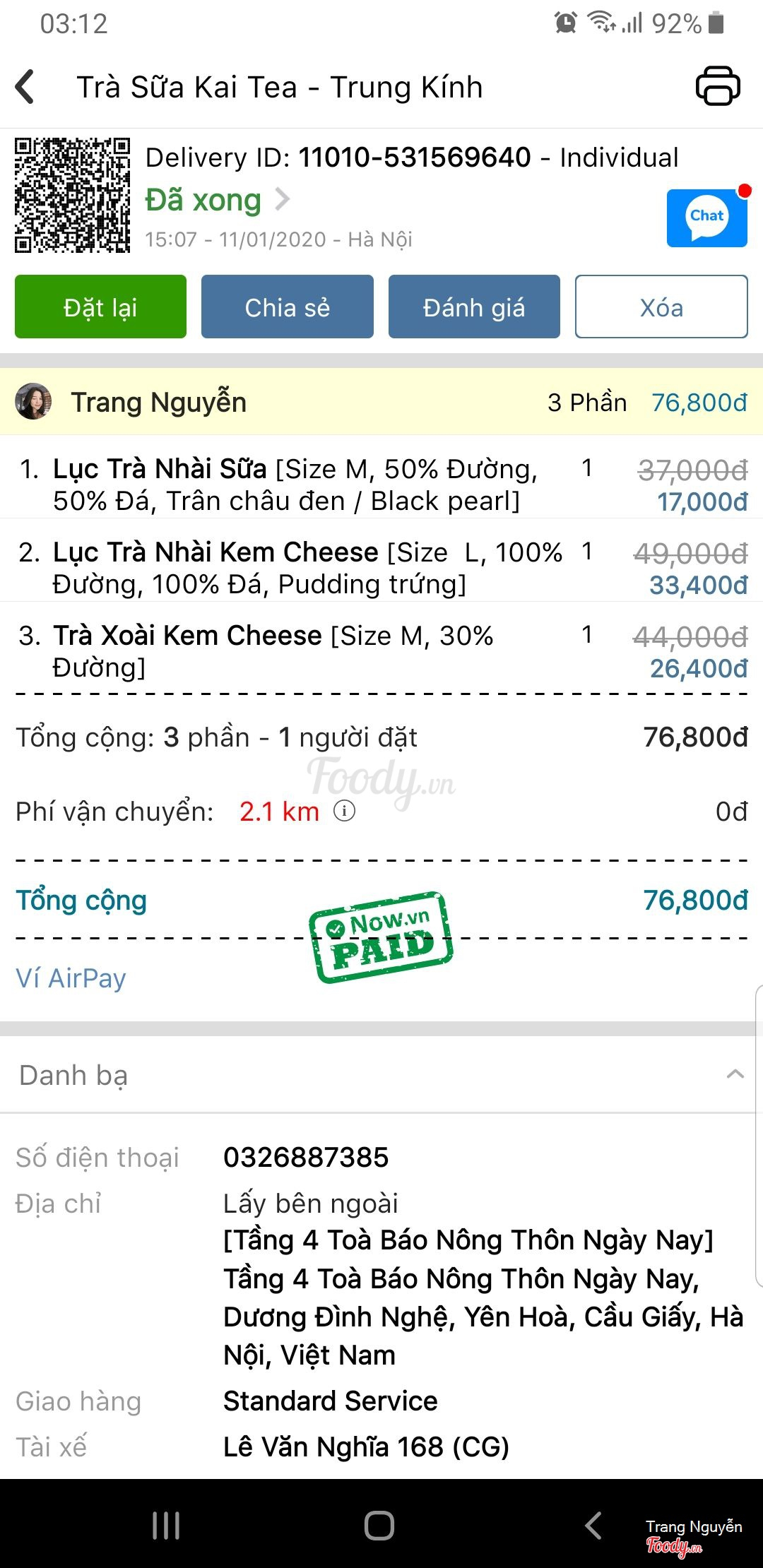This screenshot has width=763, height=1568.
Task: Tap the order QR code
Action: click(72, 195)
